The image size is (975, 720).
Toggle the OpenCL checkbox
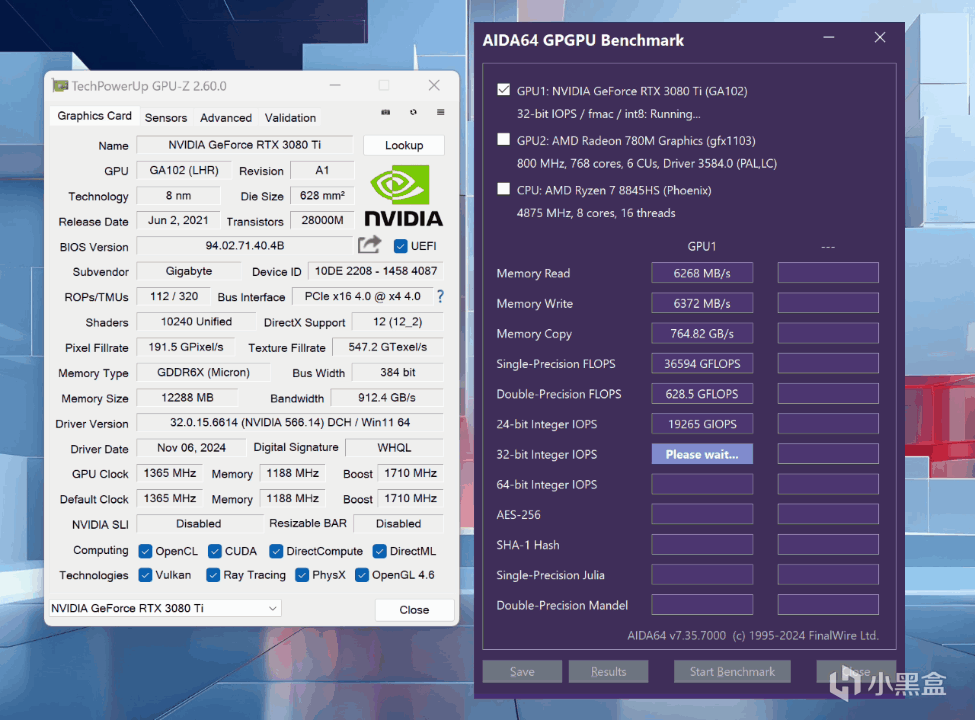coord(146,551)
